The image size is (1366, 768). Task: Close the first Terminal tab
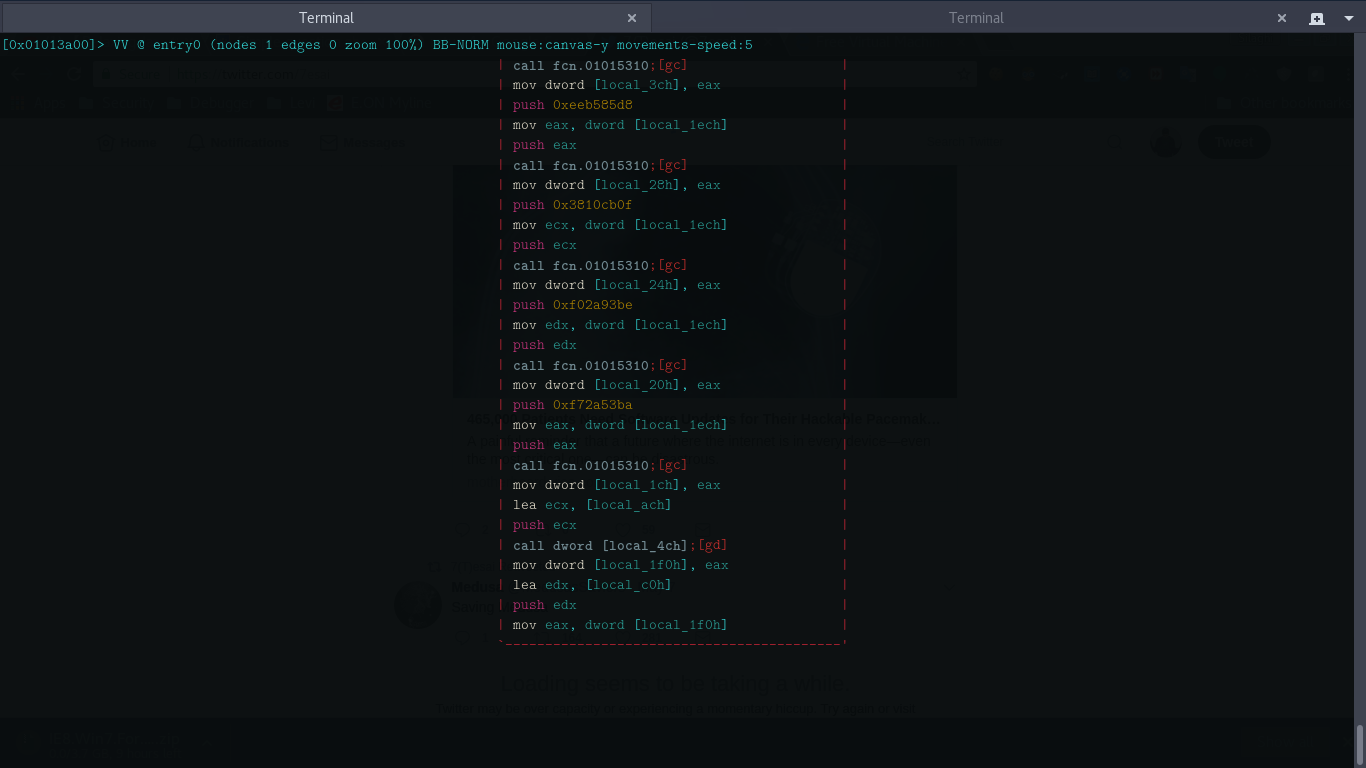[632, 18]
